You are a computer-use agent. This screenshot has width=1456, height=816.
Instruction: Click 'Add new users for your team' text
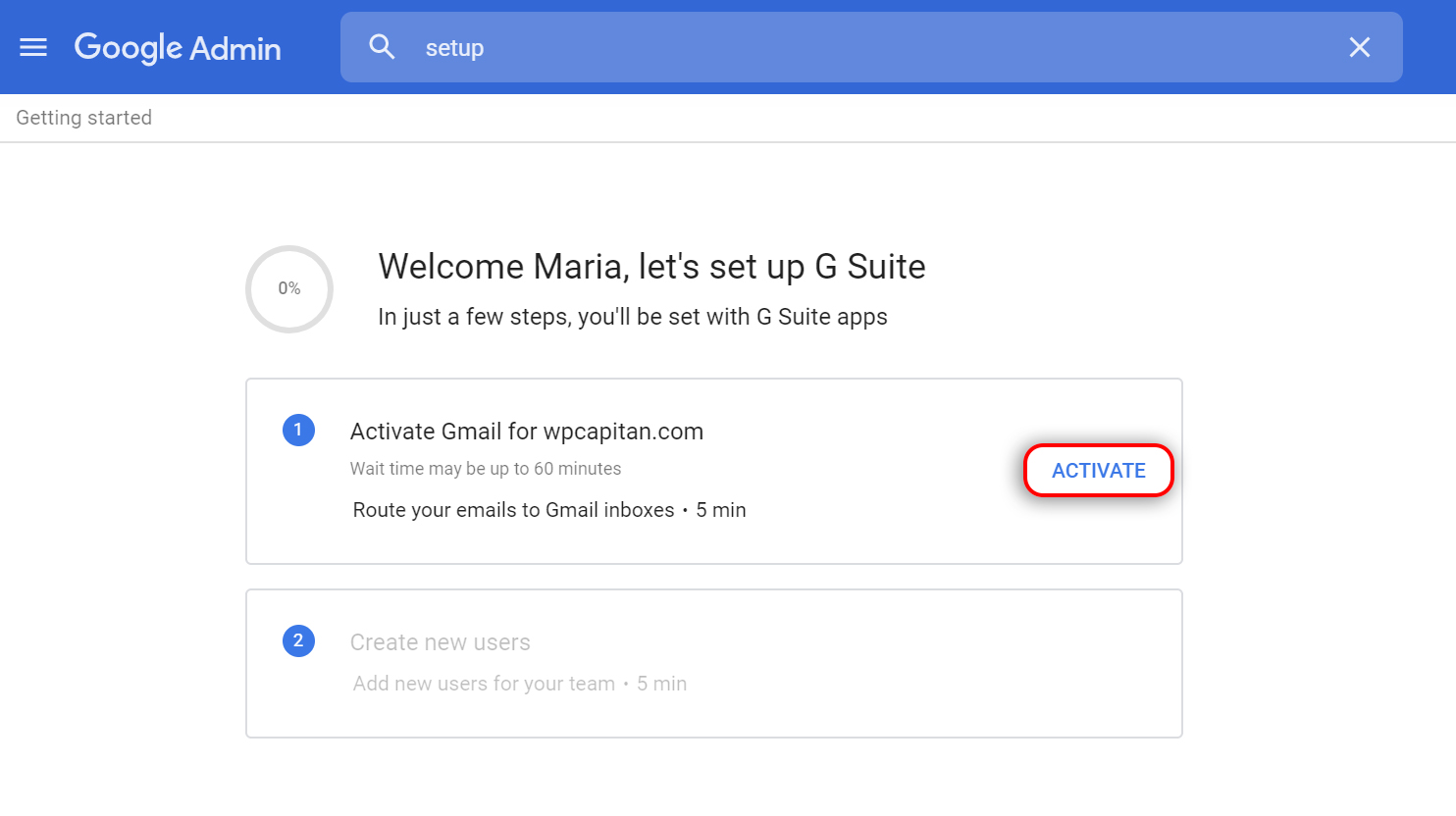pyautogui.click(x=484, y=684)
